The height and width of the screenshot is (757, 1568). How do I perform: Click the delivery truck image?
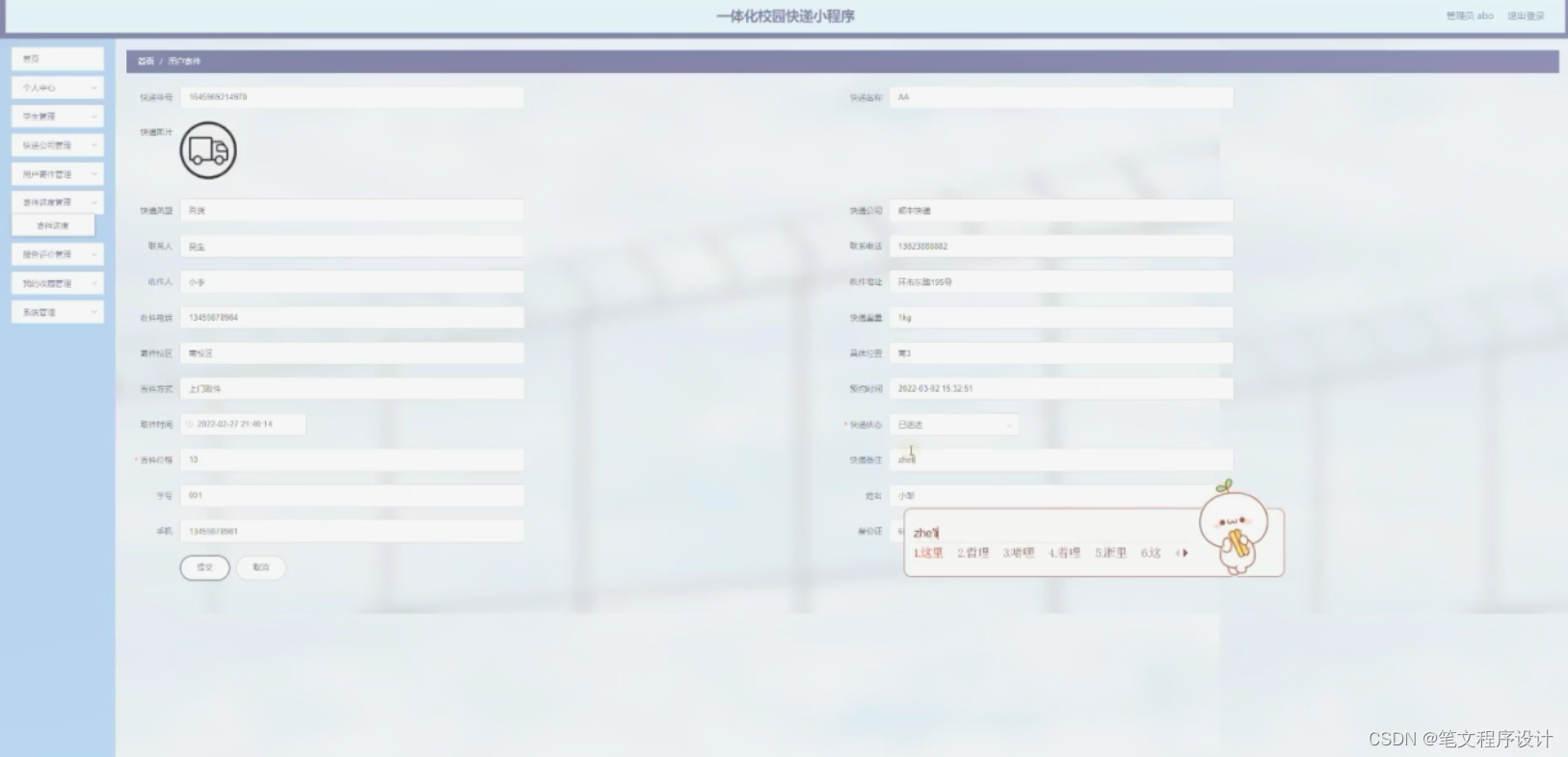[208, 150]
